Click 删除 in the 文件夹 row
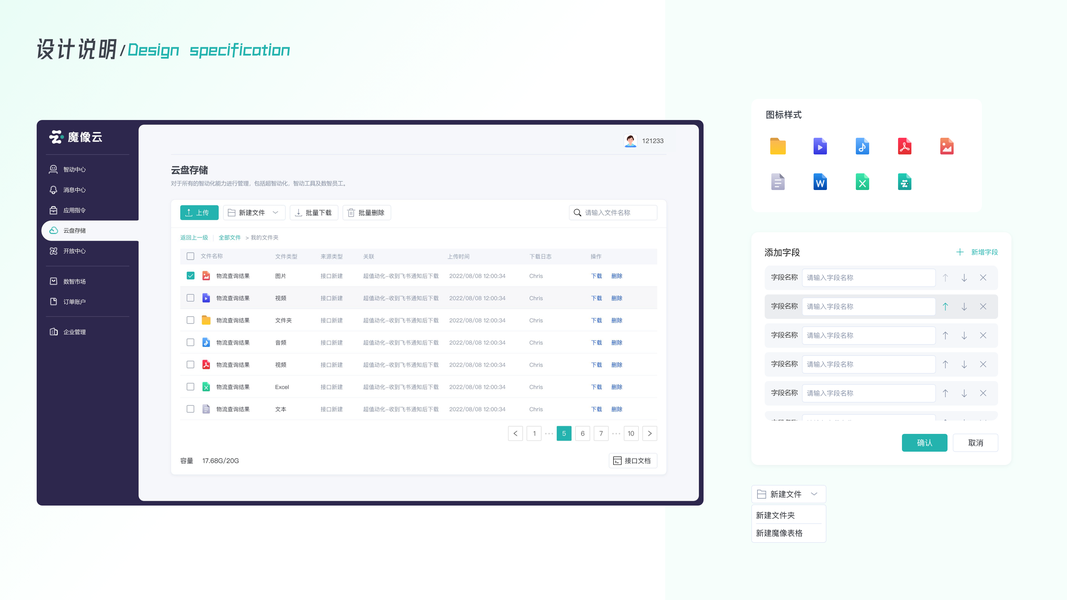This screenshot has width=1067, height=600. (617, 320)
